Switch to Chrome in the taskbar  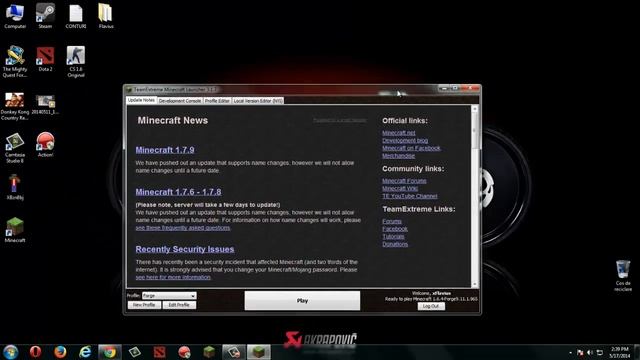click(x=109, y=352)
